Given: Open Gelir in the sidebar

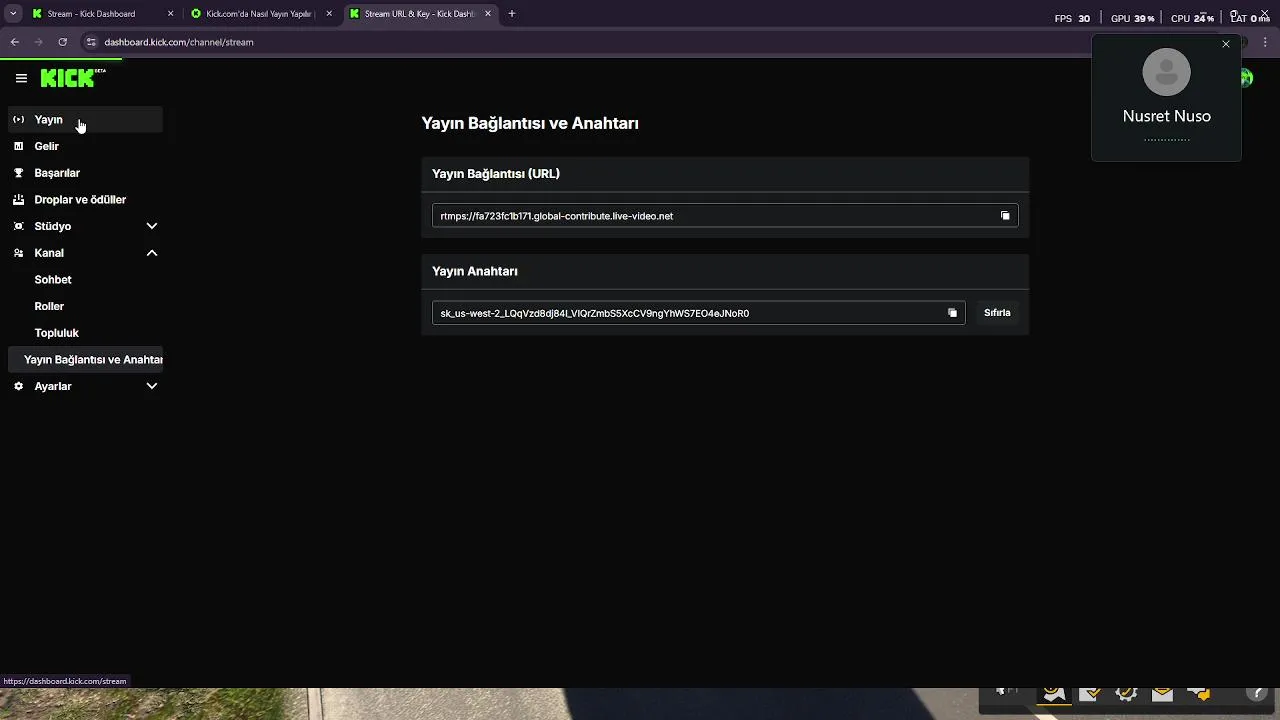Looking at the screenshot, I should (86, 146).
